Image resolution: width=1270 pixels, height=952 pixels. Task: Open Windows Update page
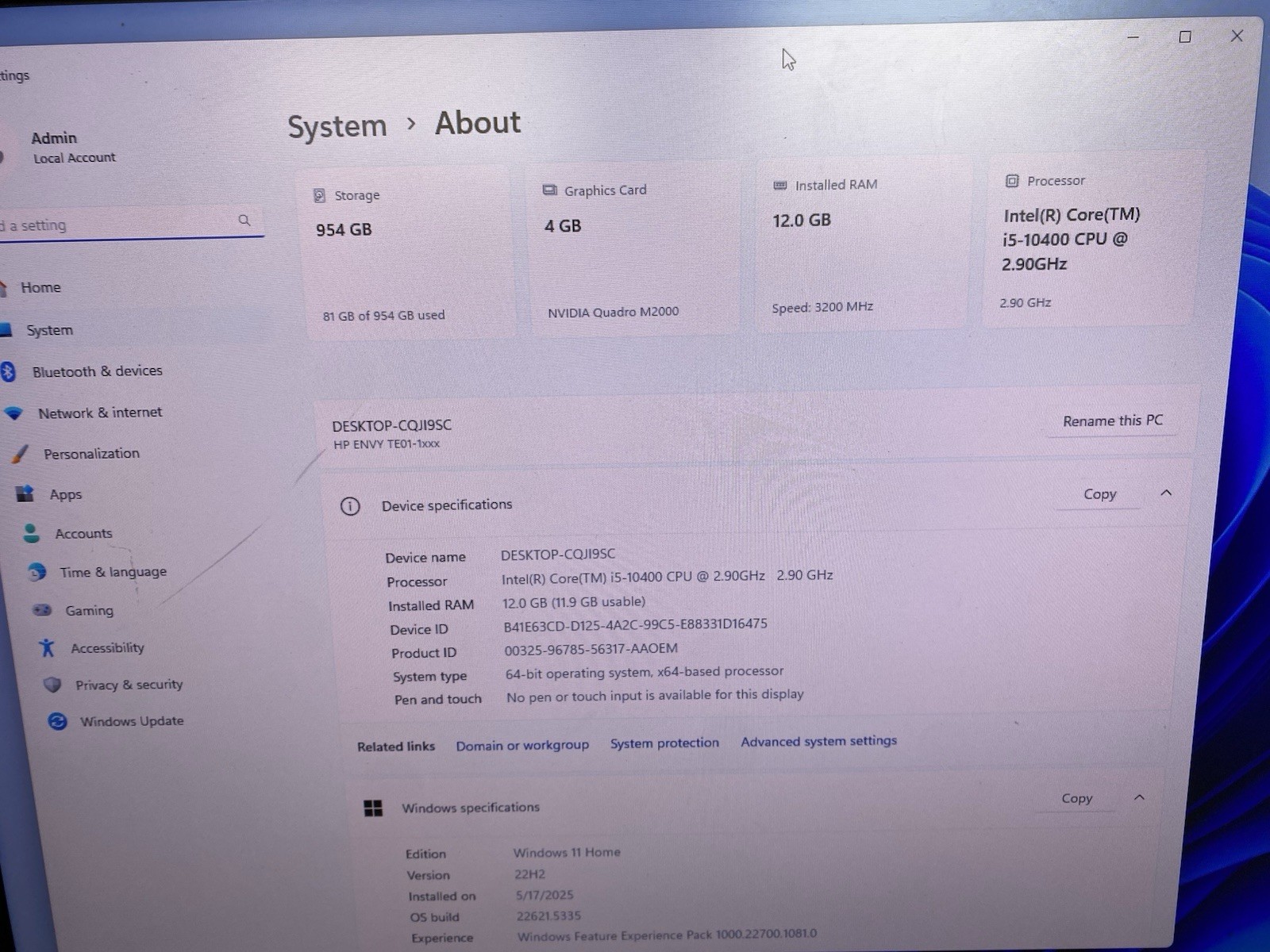(132, 721)
